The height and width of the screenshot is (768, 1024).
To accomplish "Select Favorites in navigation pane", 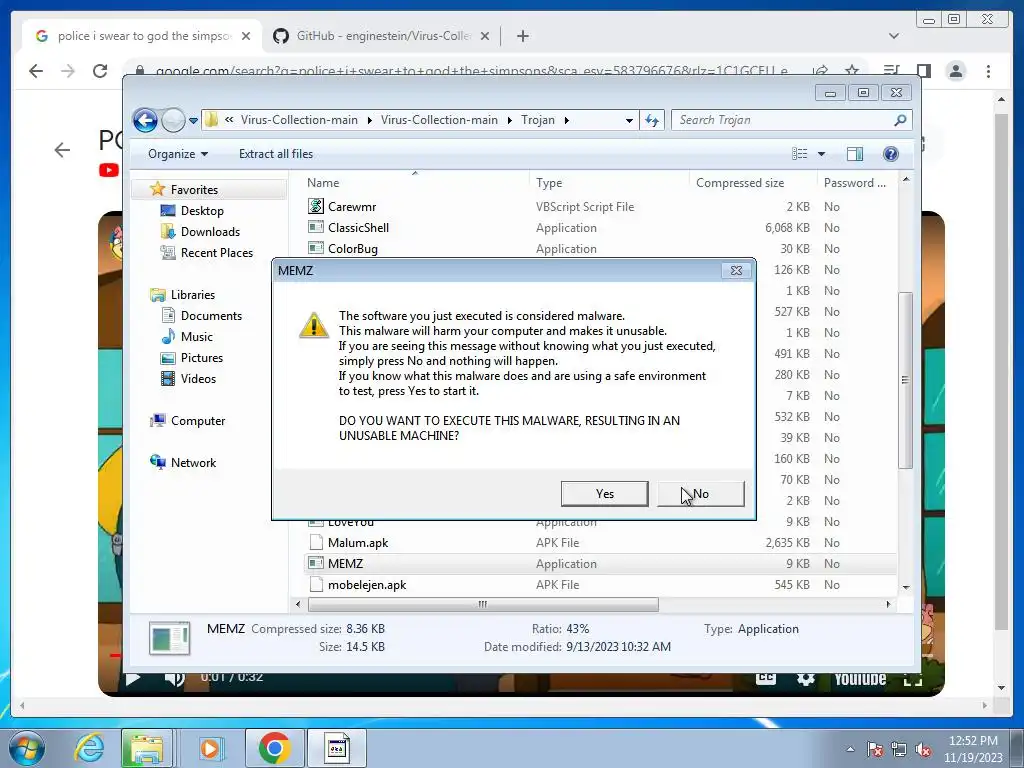I will [x=194, y=189].
